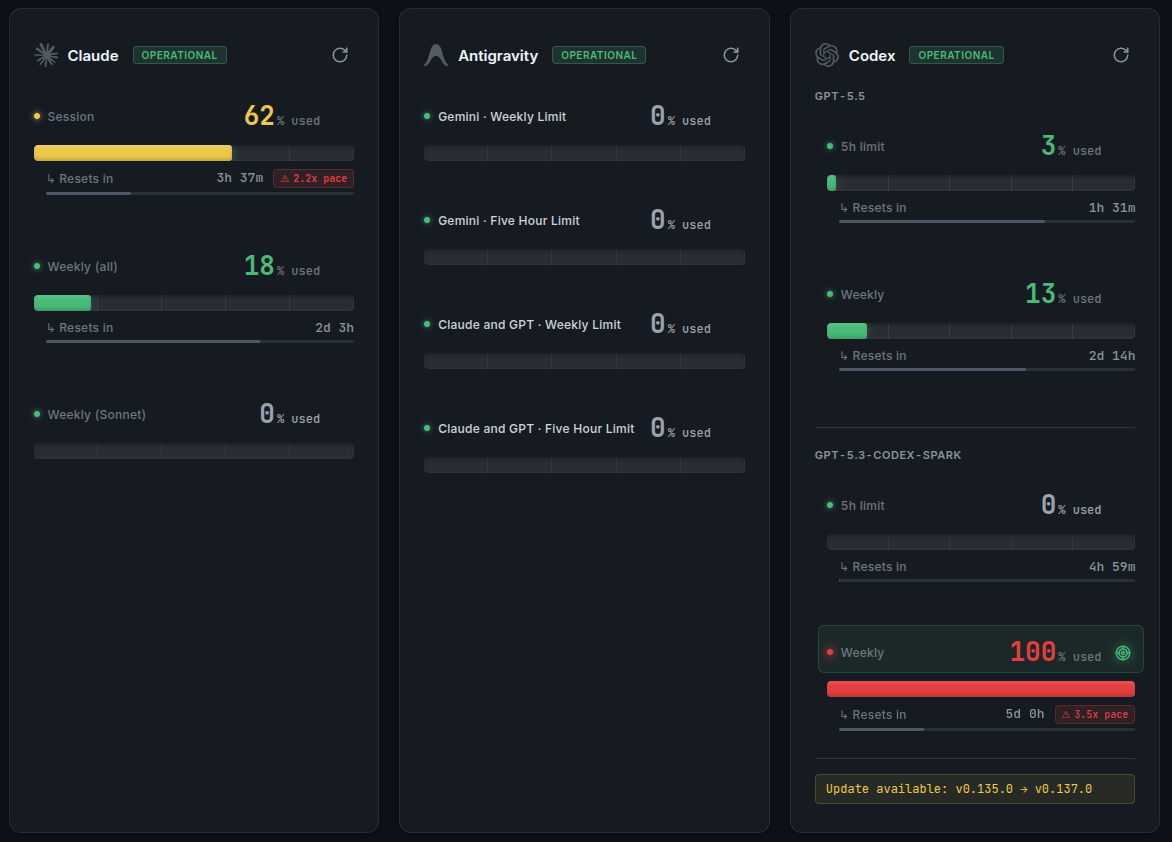
Task: Click the Claude starburst logo
Action: tap(46, 55)
